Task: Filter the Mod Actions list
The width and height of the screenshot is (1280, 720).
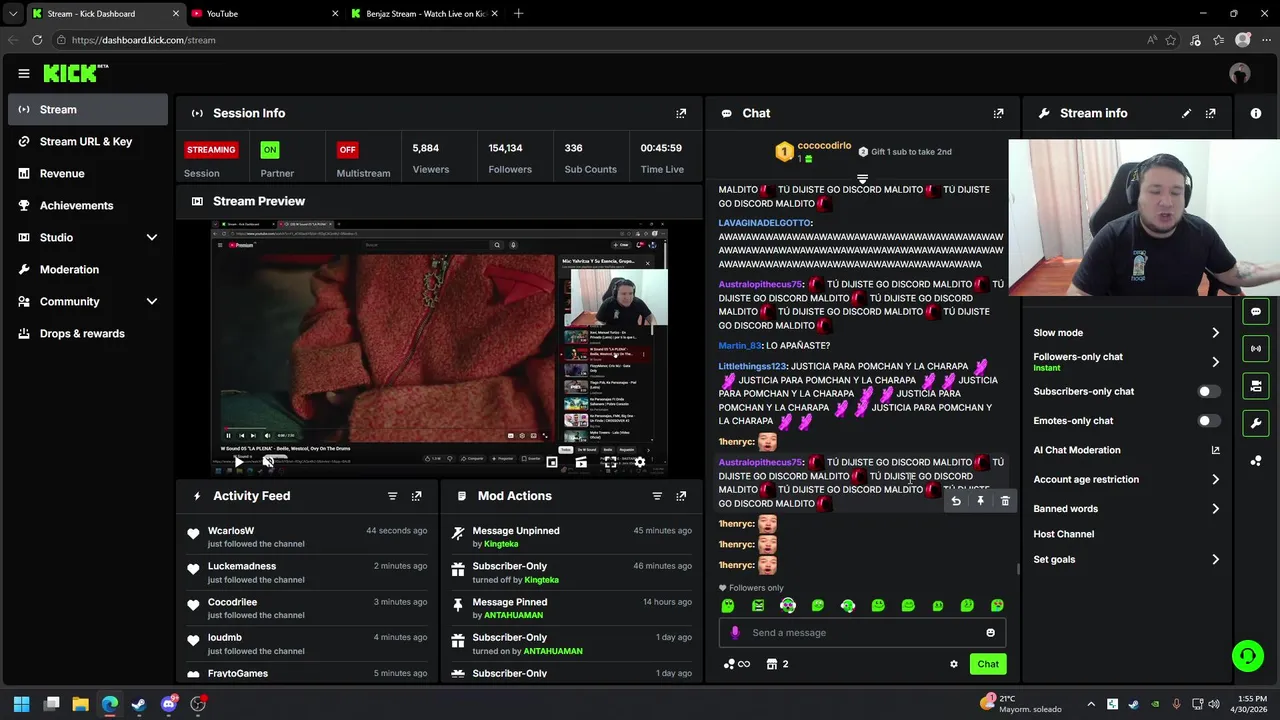Action: (657, 496)
